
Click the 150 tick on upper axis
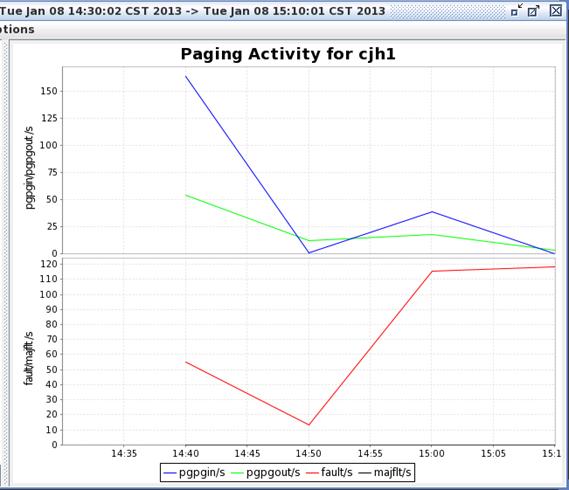(x=49, y=91)
